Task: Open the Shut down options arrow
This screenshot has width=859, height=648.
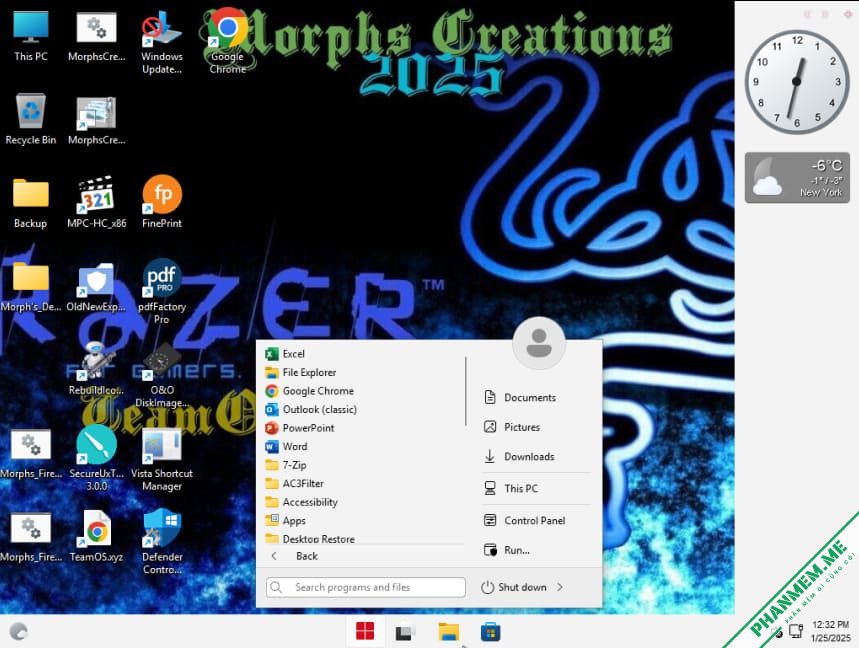Action: click(560, 587)
